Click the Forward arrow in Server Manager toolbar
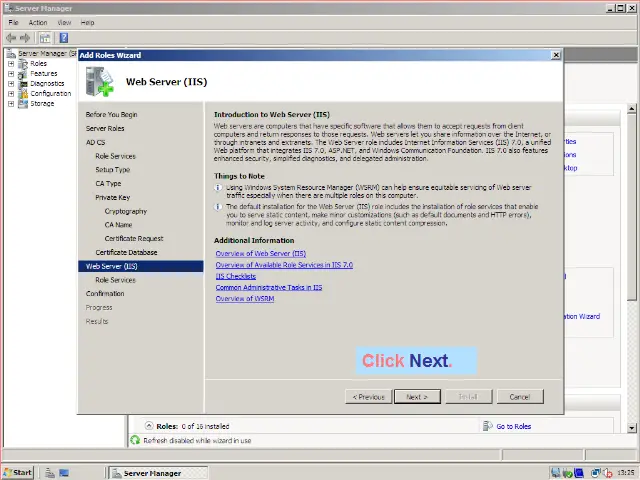Screen dimensions: 640x480 pos(25,38)
